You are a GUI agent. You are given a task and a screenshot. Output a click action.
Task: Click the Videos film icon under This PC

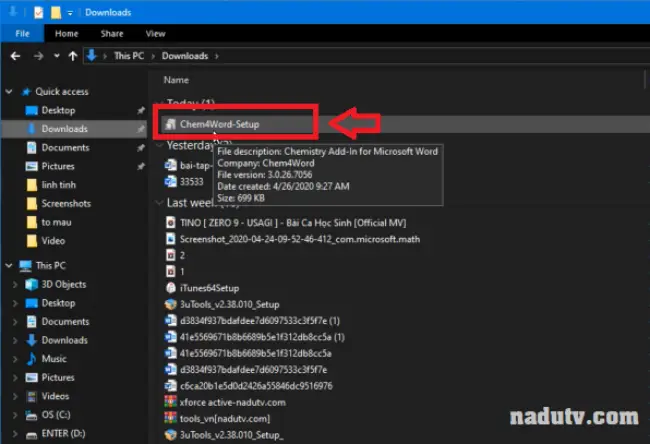[32, 396]
